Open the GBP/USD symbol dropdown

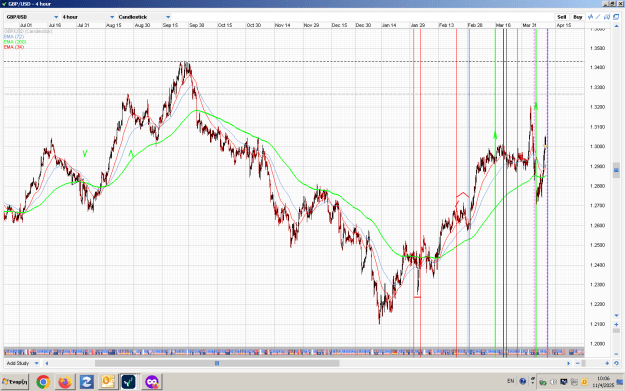tap(32, 17)
